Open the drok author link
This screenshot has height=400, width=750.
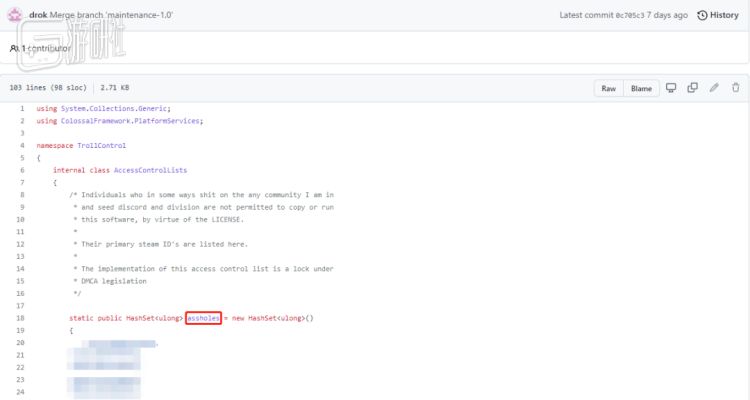pyautogui.click(x=38, y=15)
